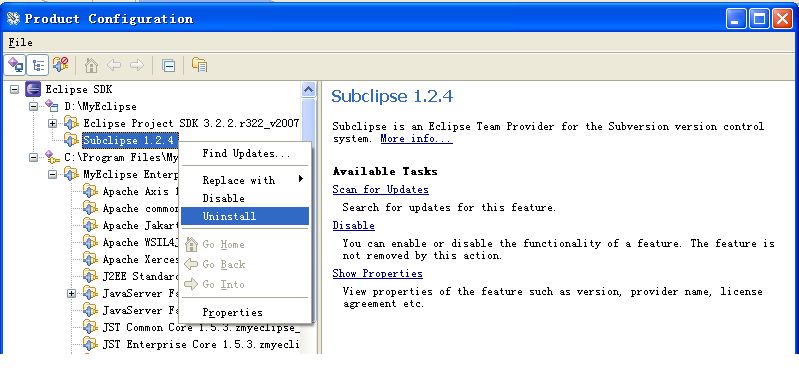Open the File menu

pos(20,42)
